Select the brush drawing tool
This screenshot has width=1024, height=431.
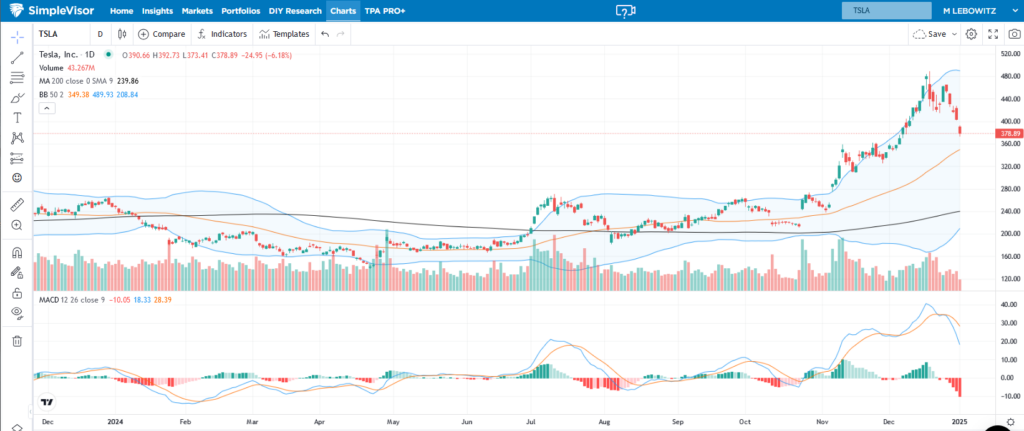[18, 98]
